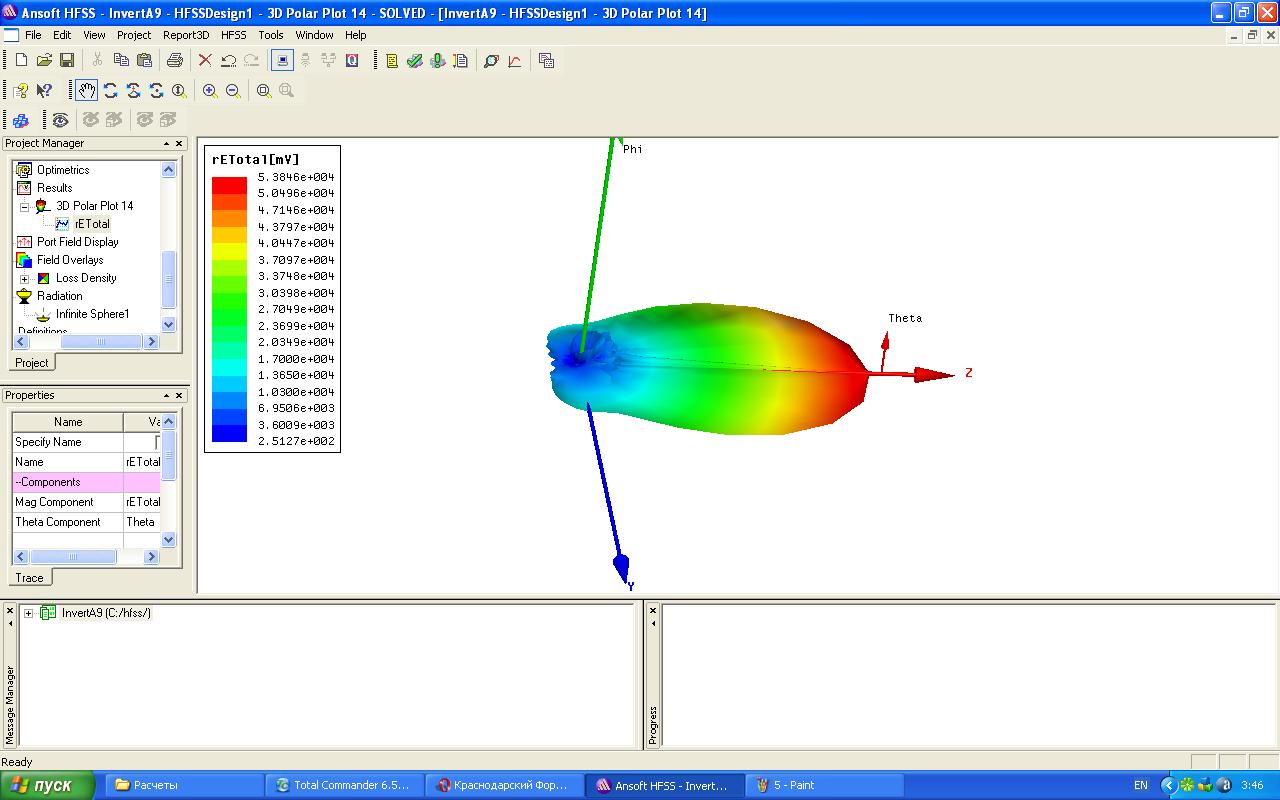The image size is (1280, 800).
Task: Click the yellow 4.0447e+004 legend swatch
Action: point(229,251)
